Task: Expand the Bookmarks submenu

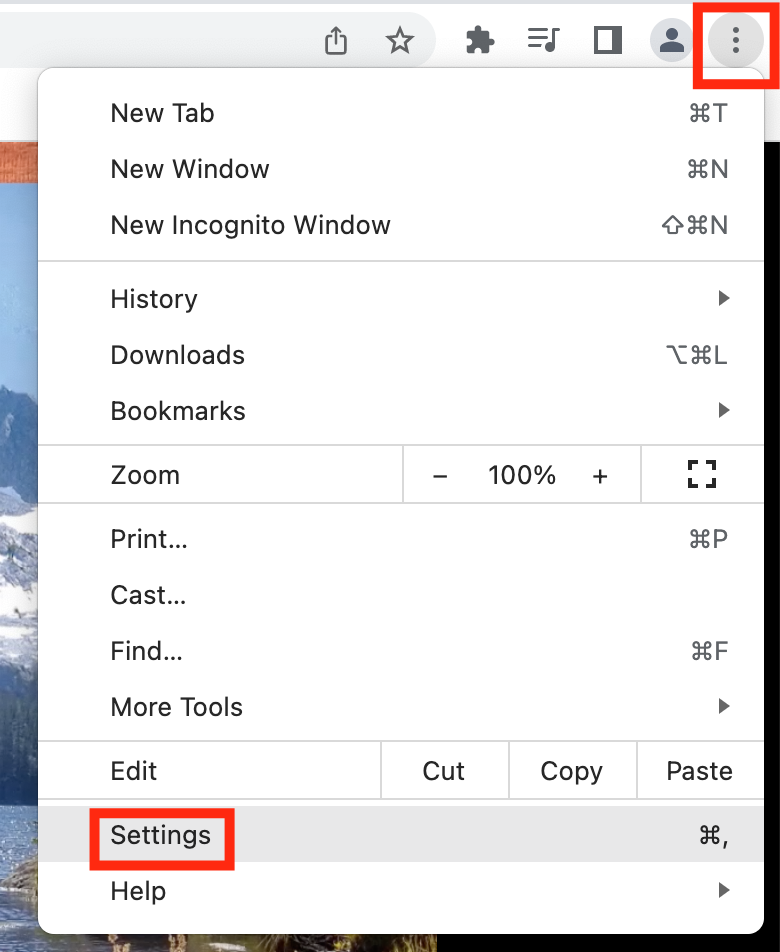Action: click(x=401, y=411)
